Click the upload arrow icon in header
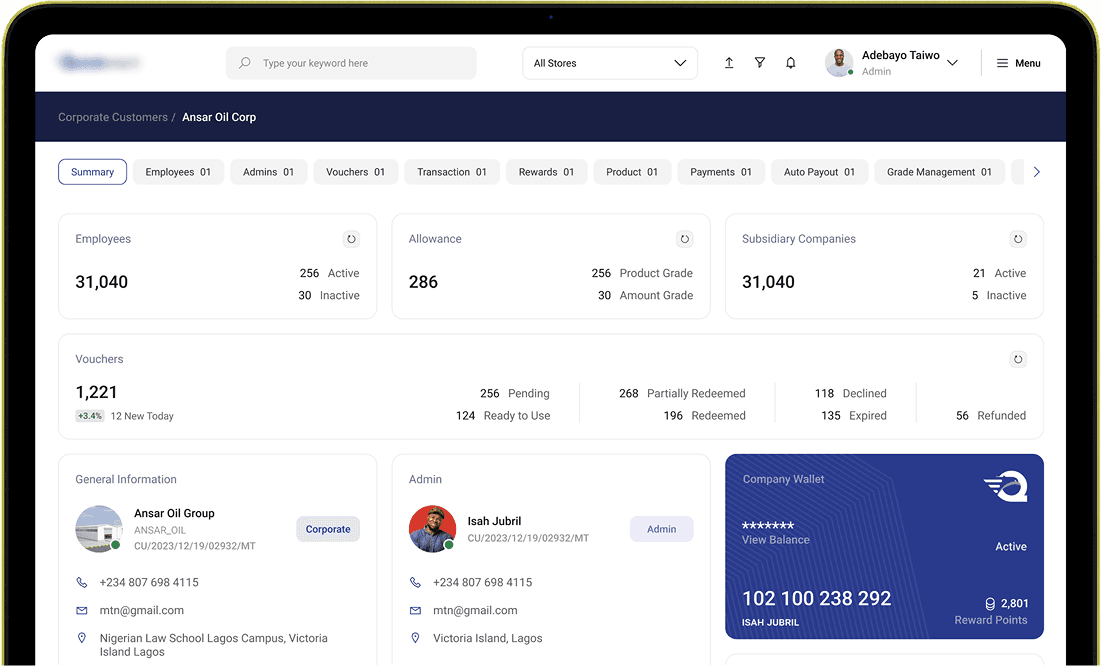The width and height of the screenshot is (1101, 666). coord(729,63)
